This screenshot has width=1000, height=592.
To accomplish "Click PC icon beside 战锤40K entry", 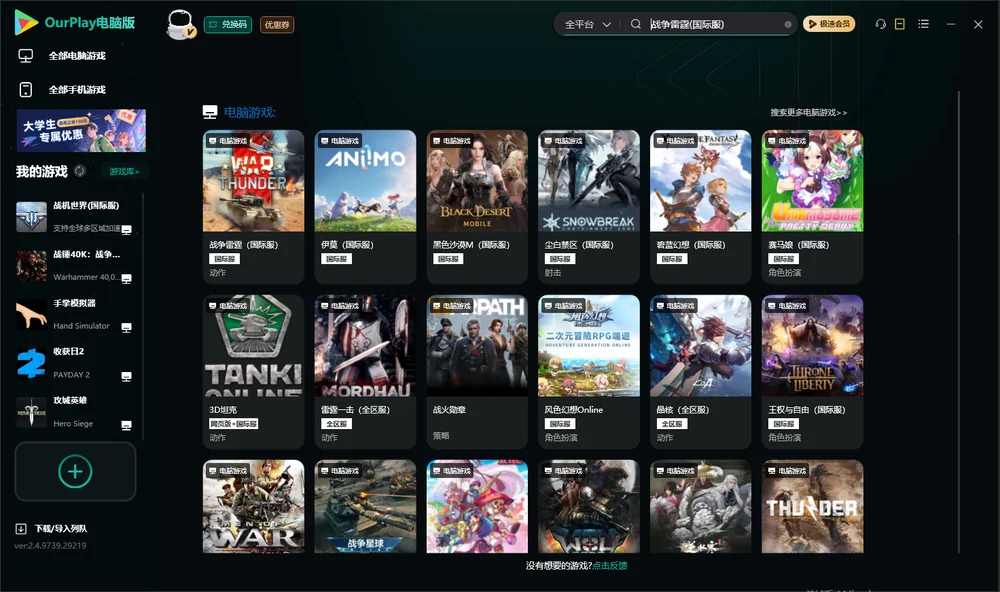I will point(126,279).
